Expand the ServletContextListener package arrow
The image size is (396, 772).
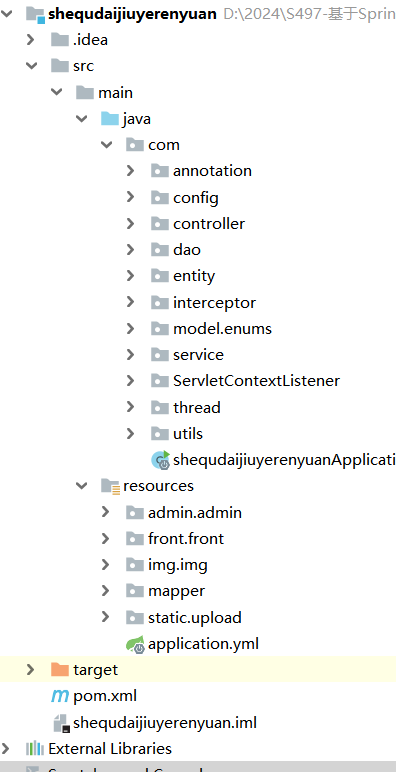(131, 380)
